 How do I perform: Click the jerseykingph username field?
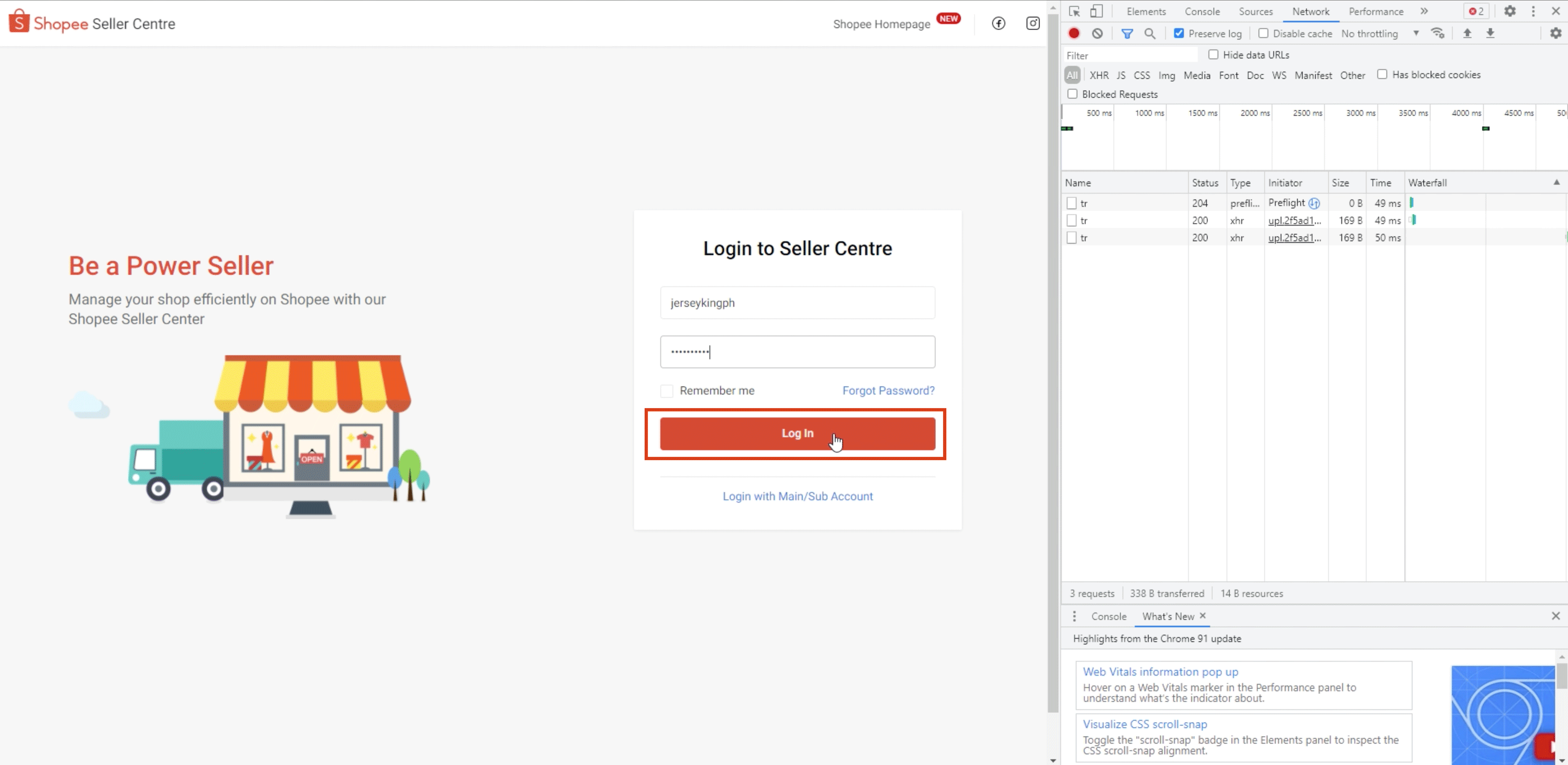coord(798,303)
